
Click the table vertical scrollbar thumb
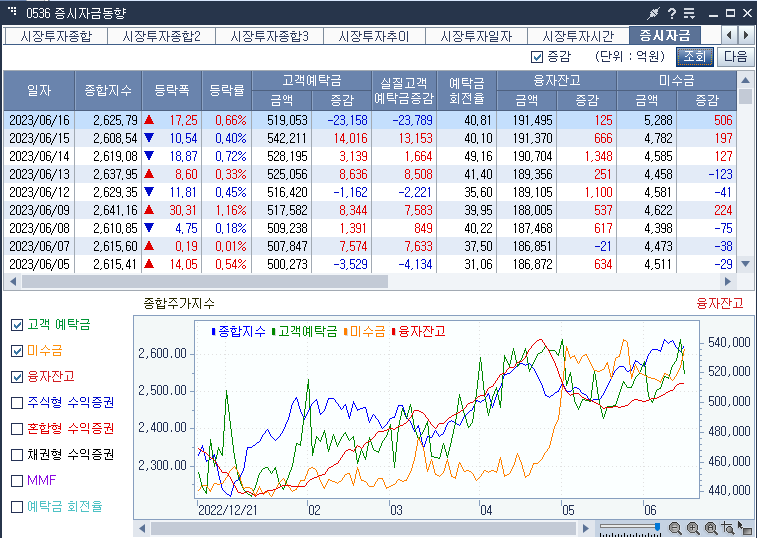(x=745, y=96)
